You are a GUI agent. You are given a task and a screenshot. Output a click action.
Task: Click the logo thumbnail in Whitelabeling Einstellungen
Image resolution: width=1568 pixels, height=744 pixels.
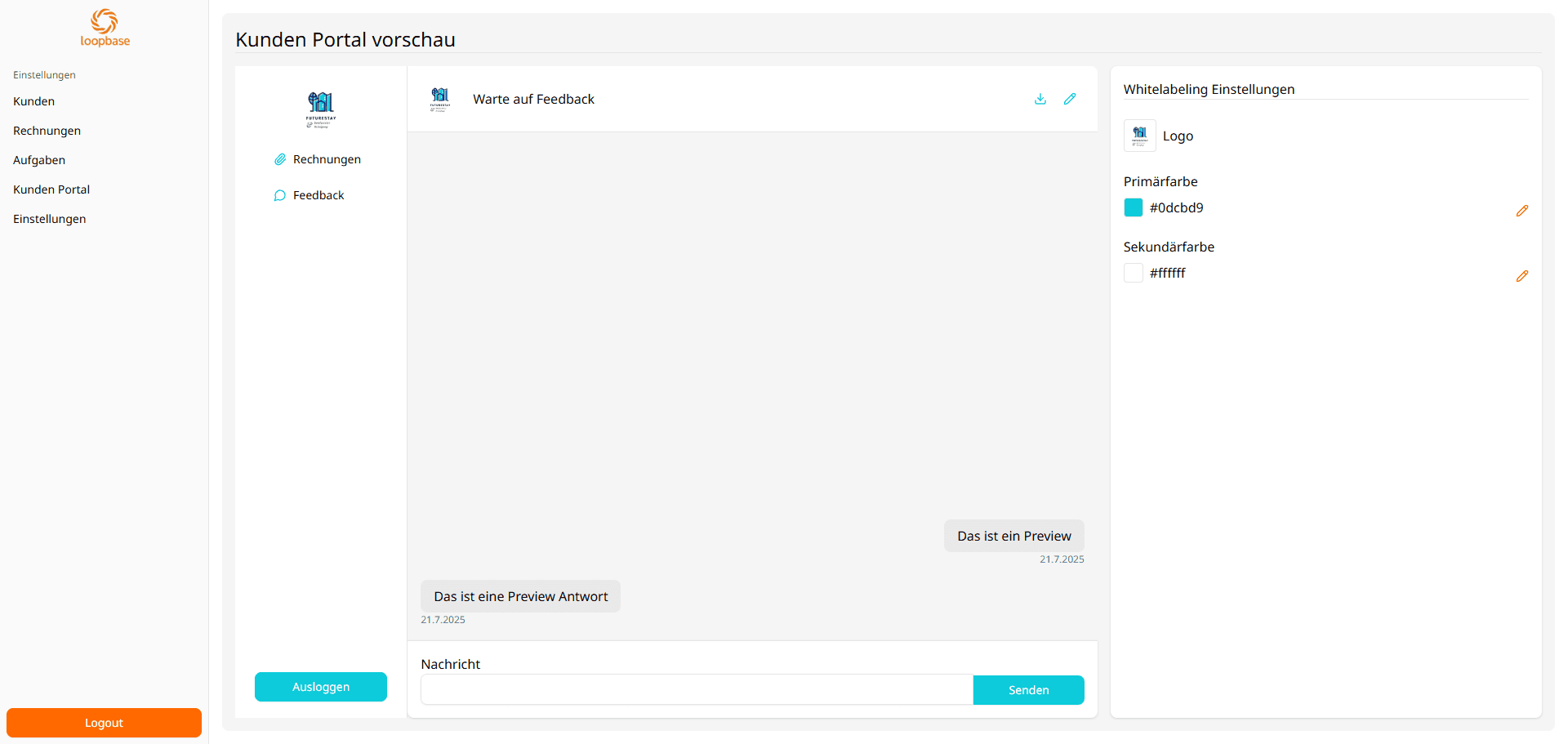1139,136
